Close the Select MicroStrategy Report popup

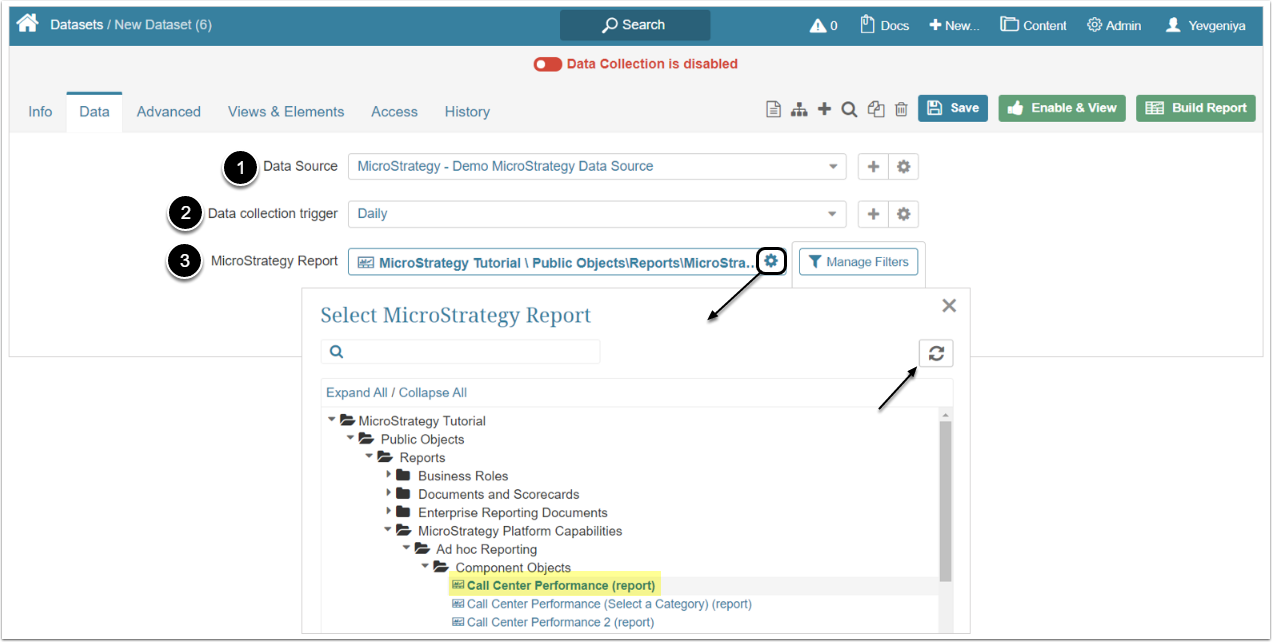click(x=949, y=306)
